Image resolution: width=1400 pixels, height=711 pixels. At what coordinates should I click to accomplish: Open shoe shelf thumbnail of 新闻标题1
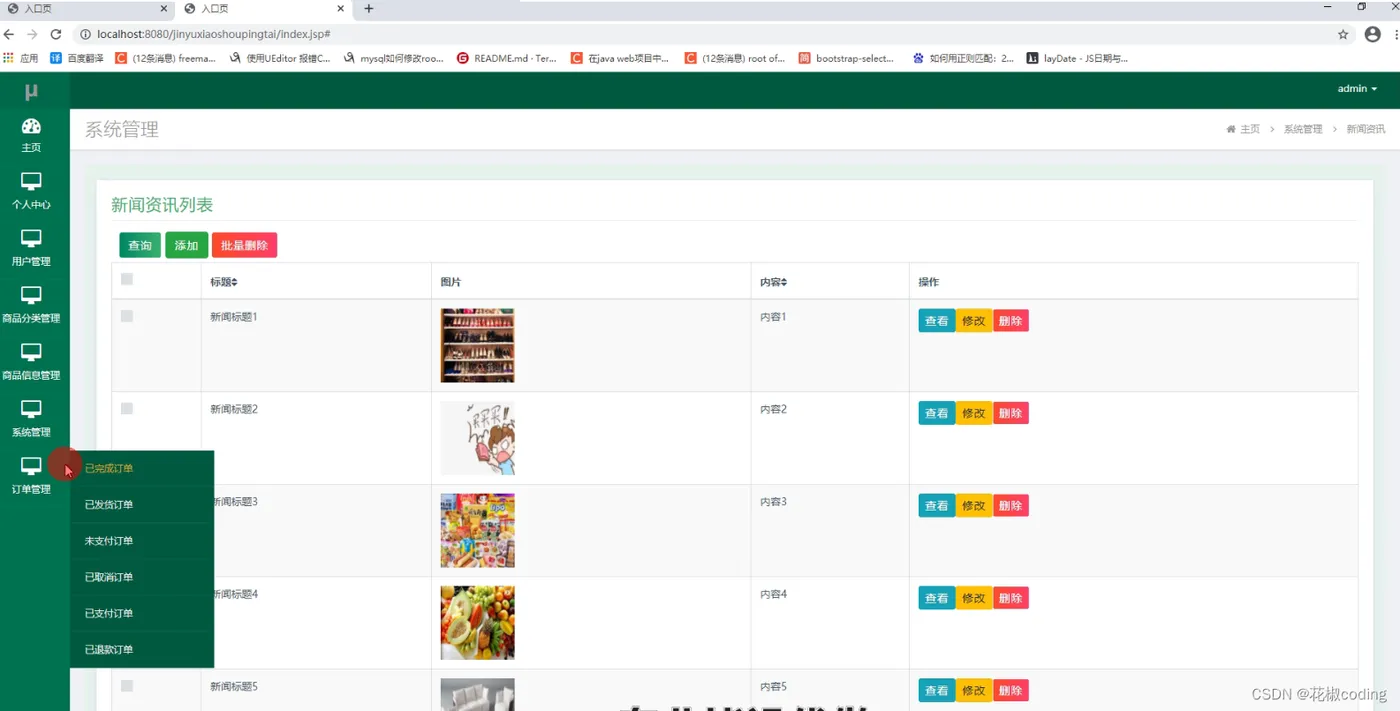pyautogui.click(x=477, y=345)
